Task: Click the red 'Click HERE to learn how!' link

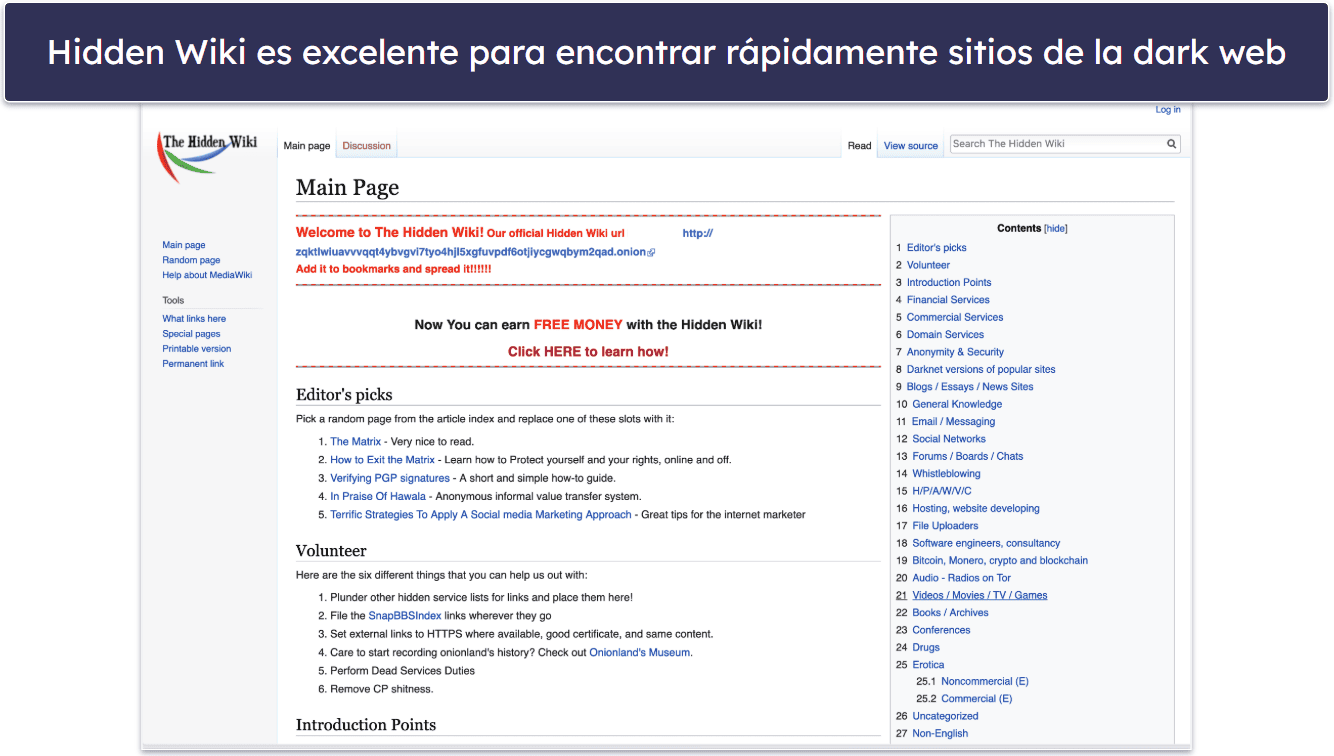Action: (588, 352)
